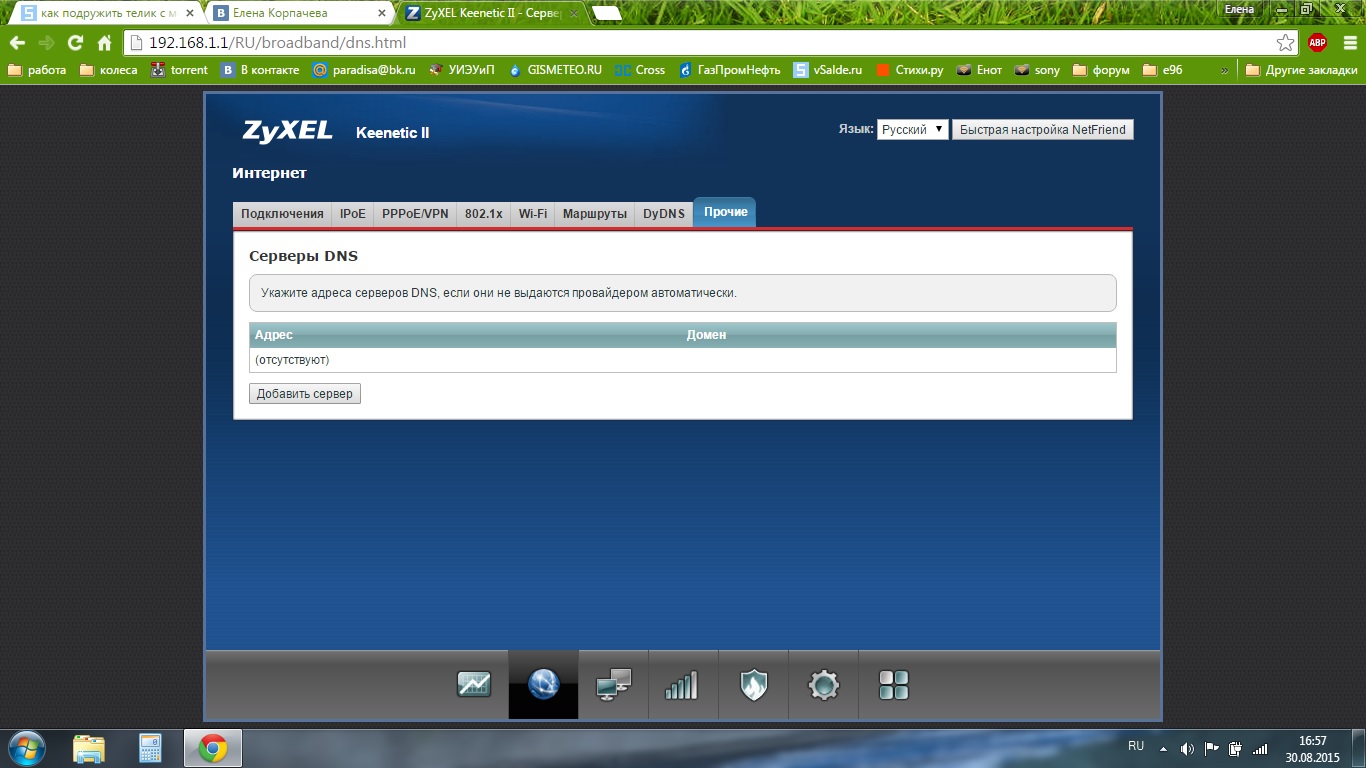Click the address bar URL field
The width and height of the screenshot is (1366, 768).
[700, 43]
